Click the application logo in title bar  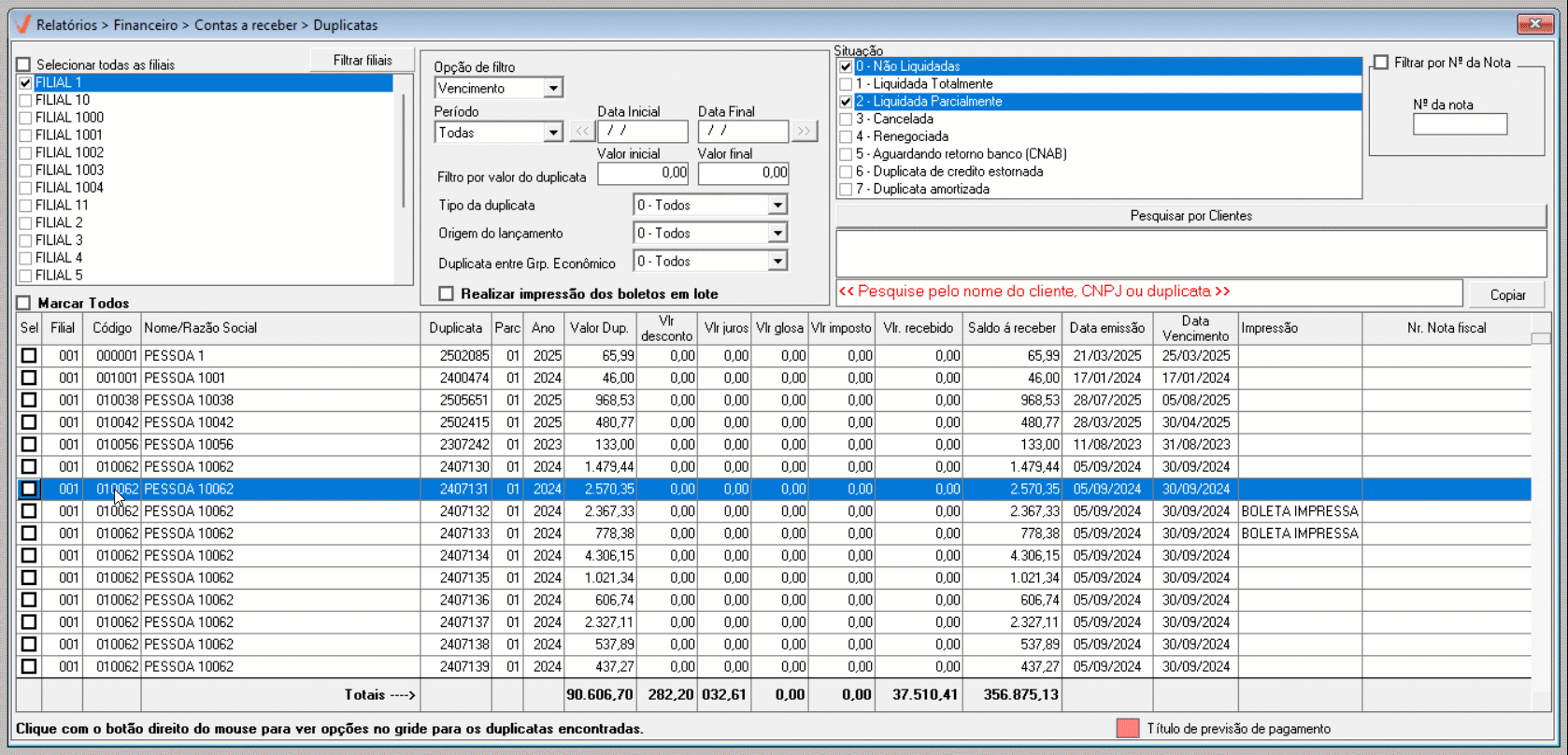(22, 24)
